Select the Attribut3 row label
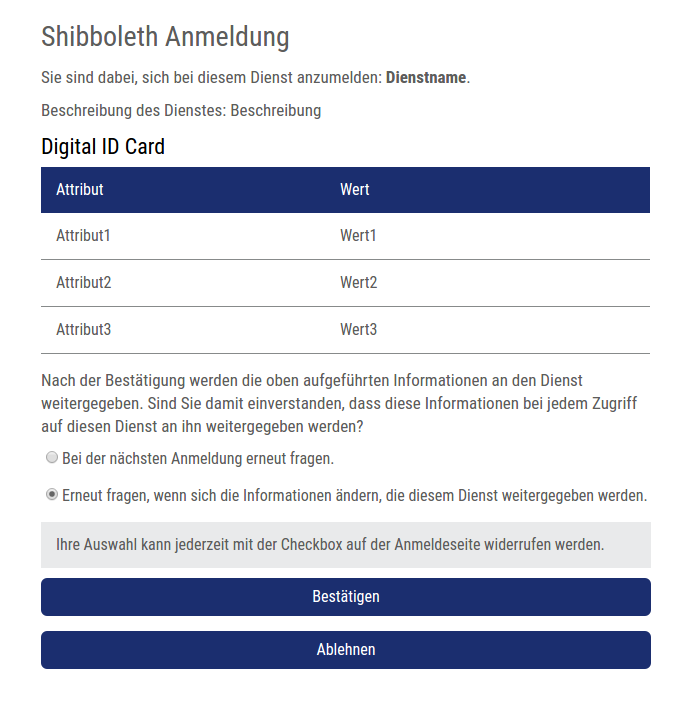The height and width of the screenshot is (705, 690). point(83,329)
